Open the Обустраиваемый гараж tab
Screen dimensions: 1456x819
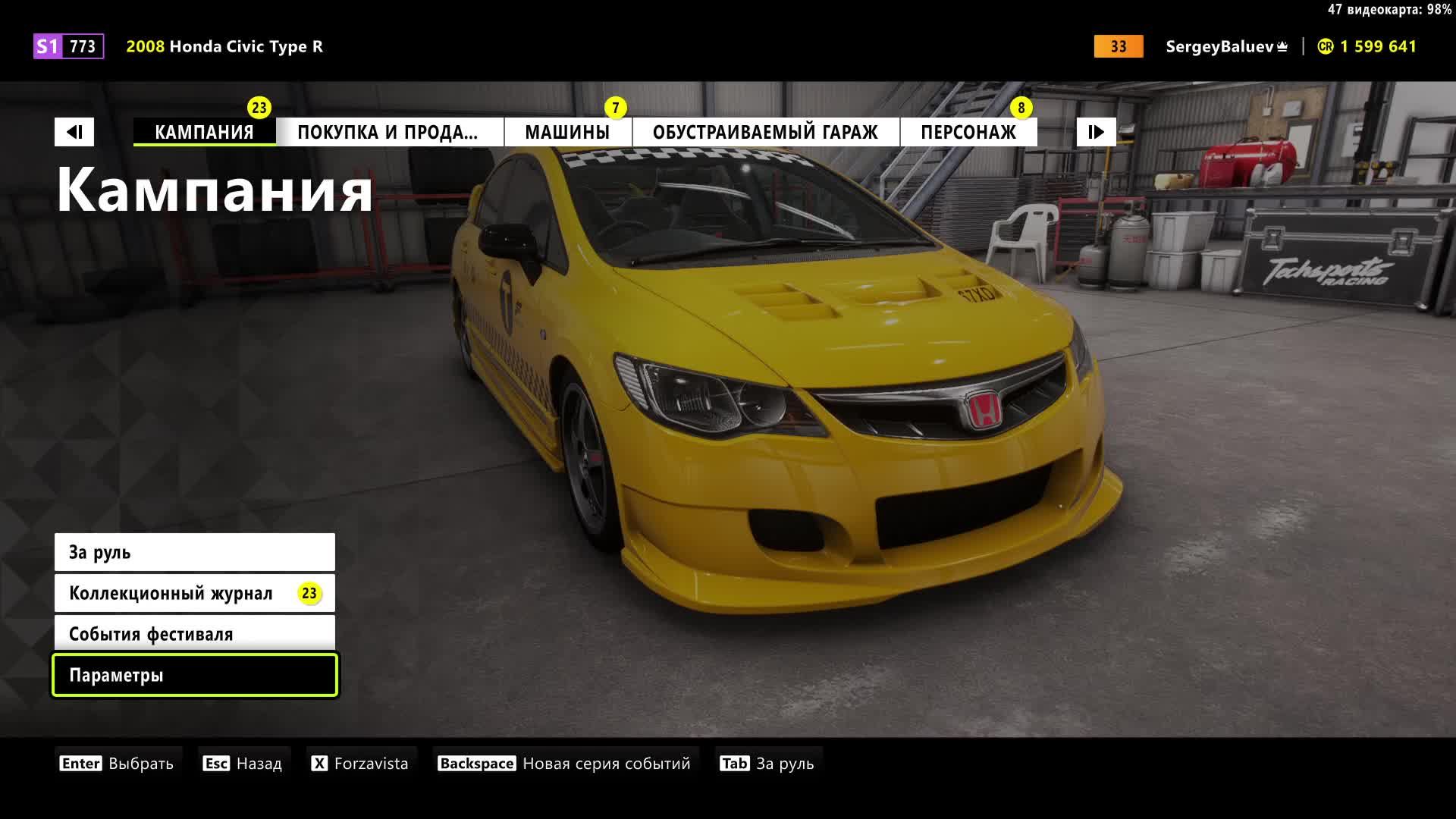(765, 132)
